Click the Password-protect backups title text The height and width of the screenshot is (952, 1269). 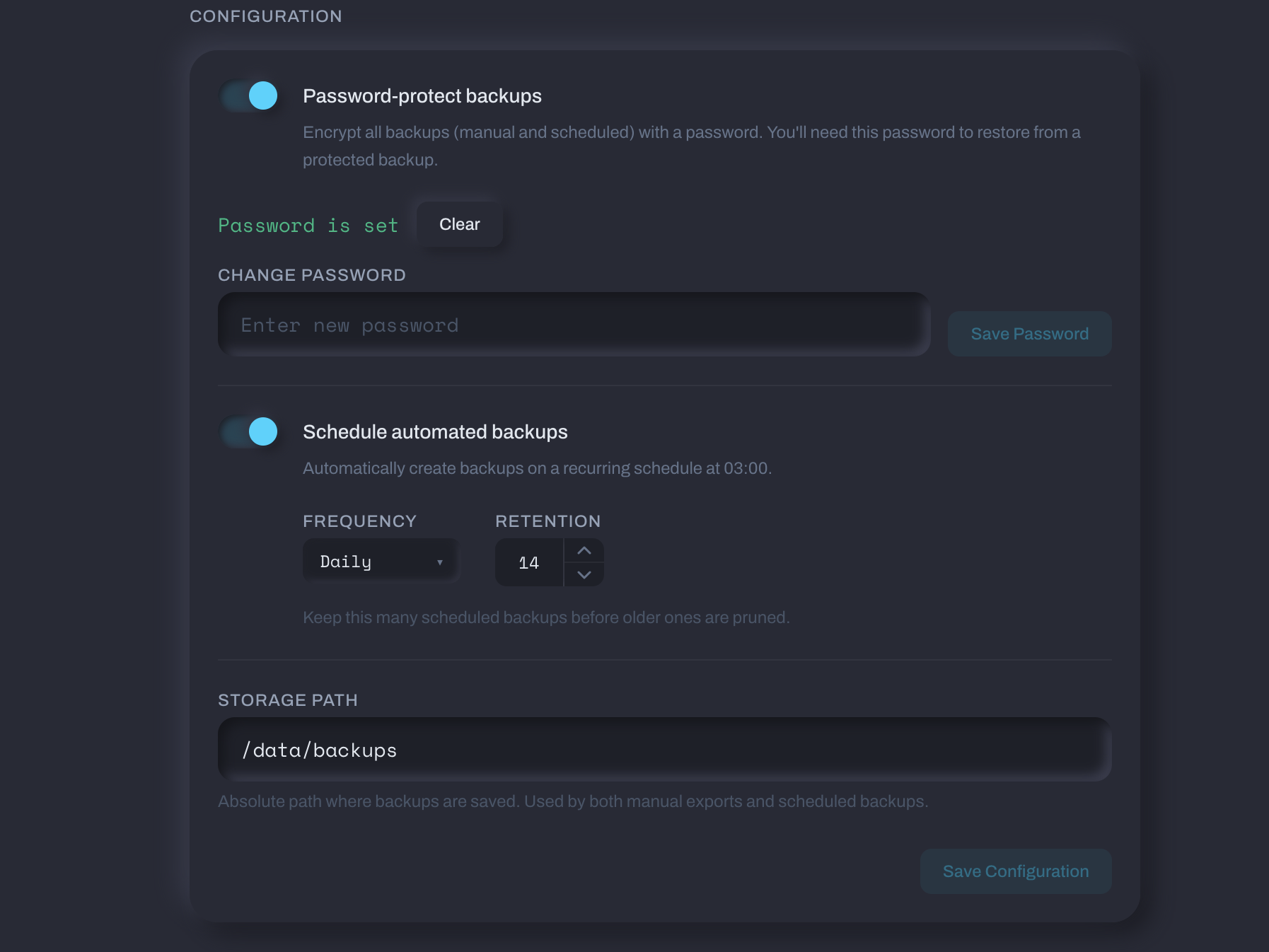pyautogui.click(x=422, y=95)
